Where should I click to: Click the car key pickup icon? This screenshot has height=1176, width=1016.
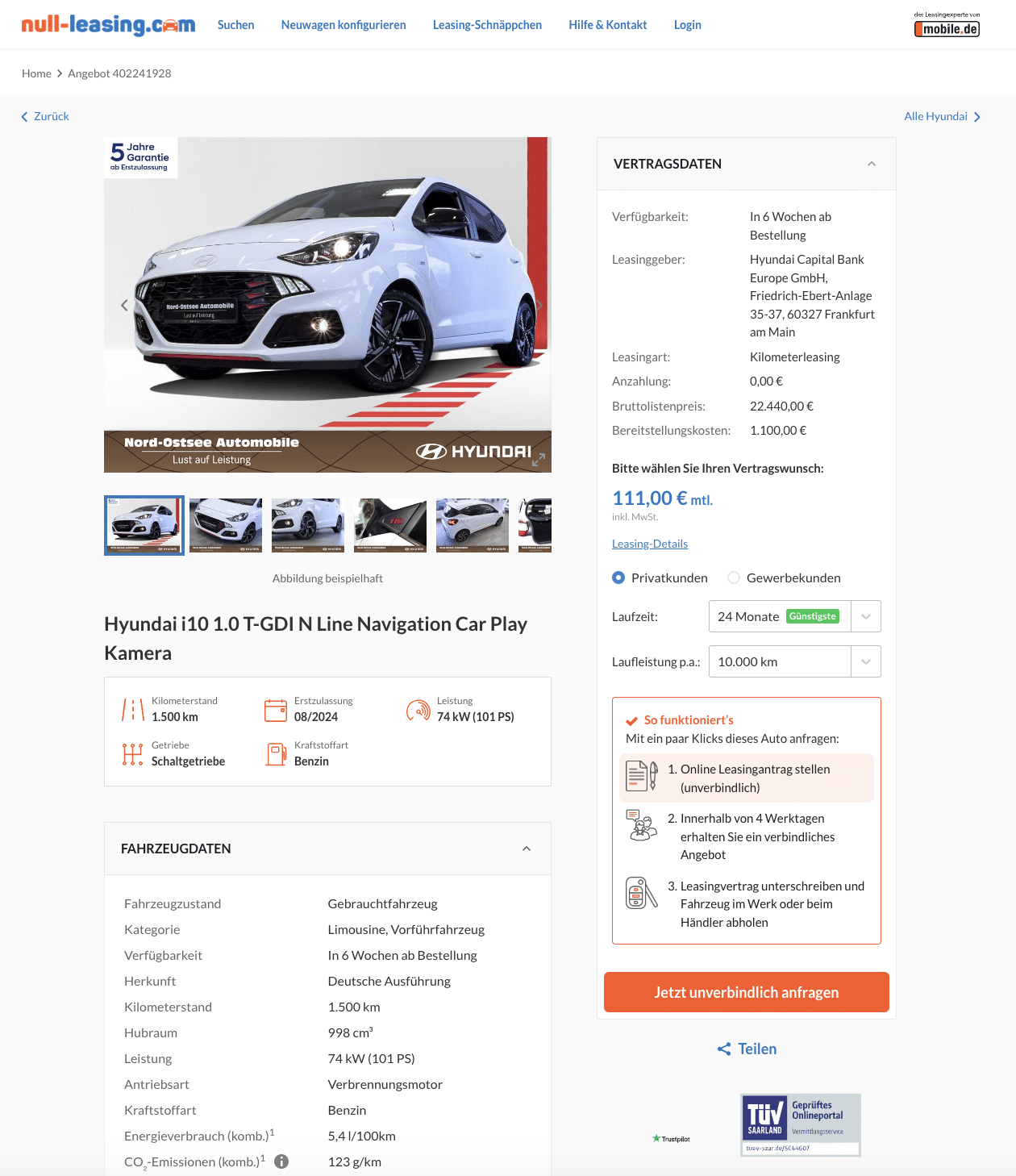pyautogui.click(x=642, y=893)
